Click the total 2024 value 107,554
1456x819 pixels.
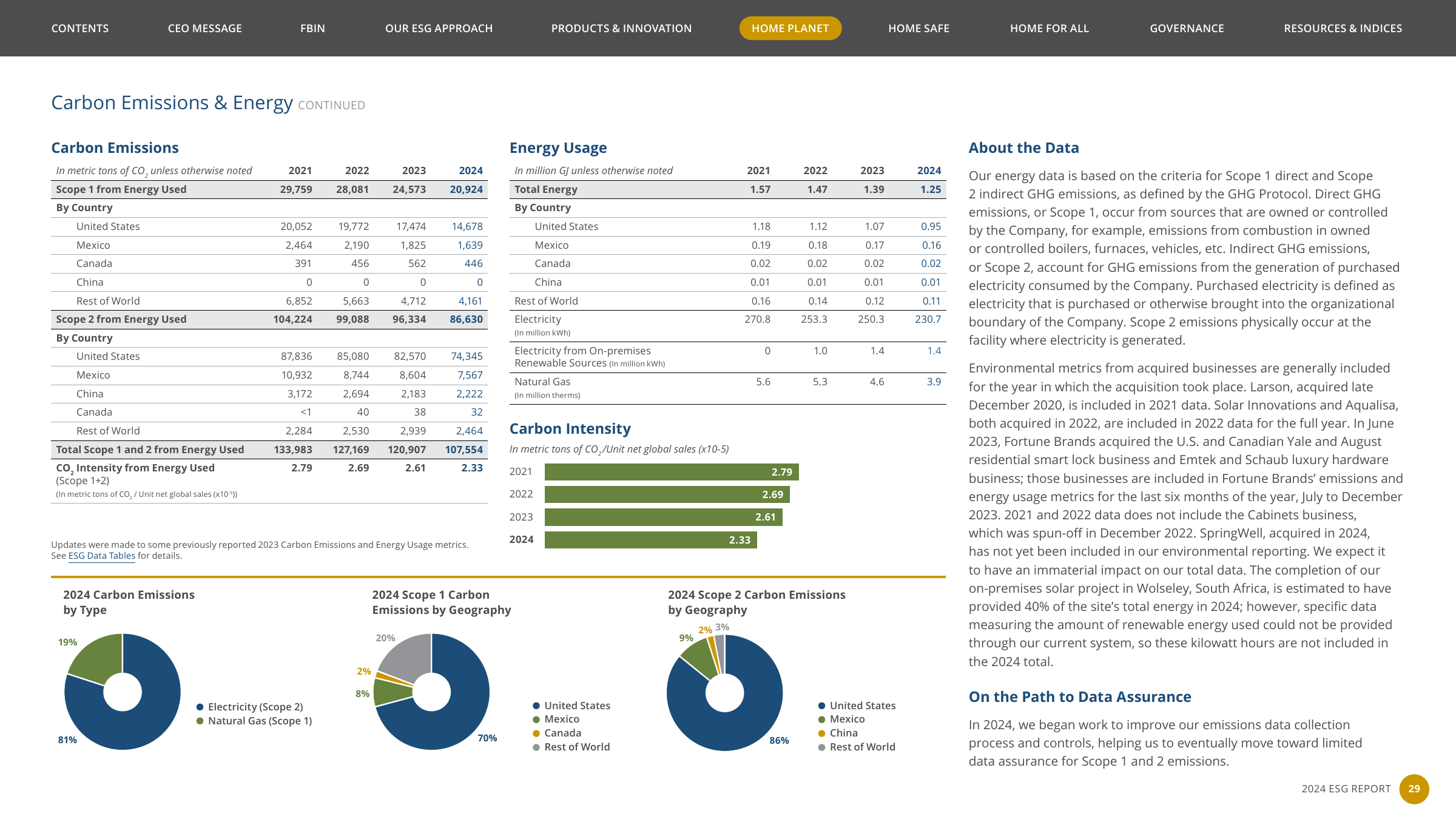463,450
